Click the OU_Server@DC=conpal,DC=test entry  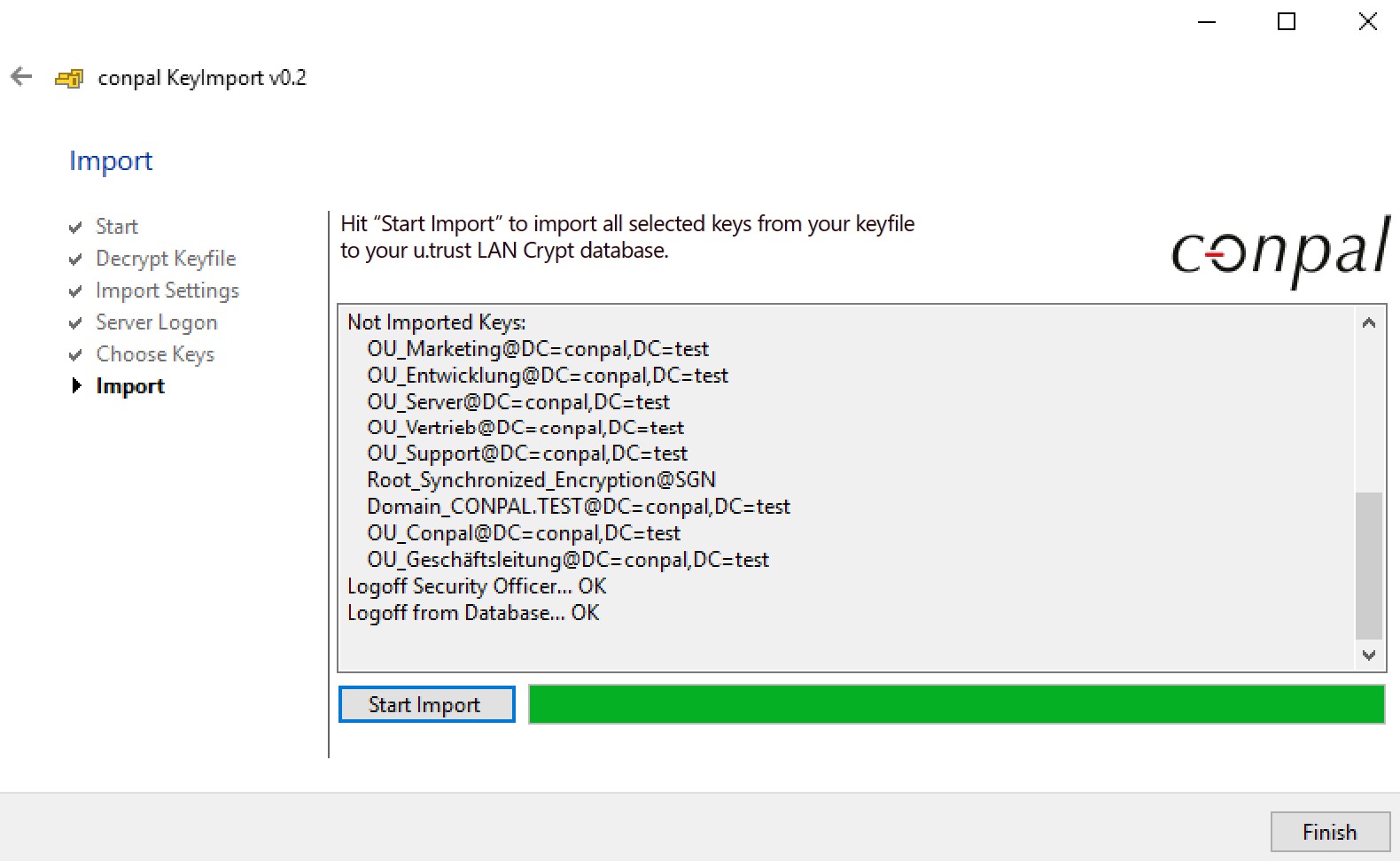518,402
